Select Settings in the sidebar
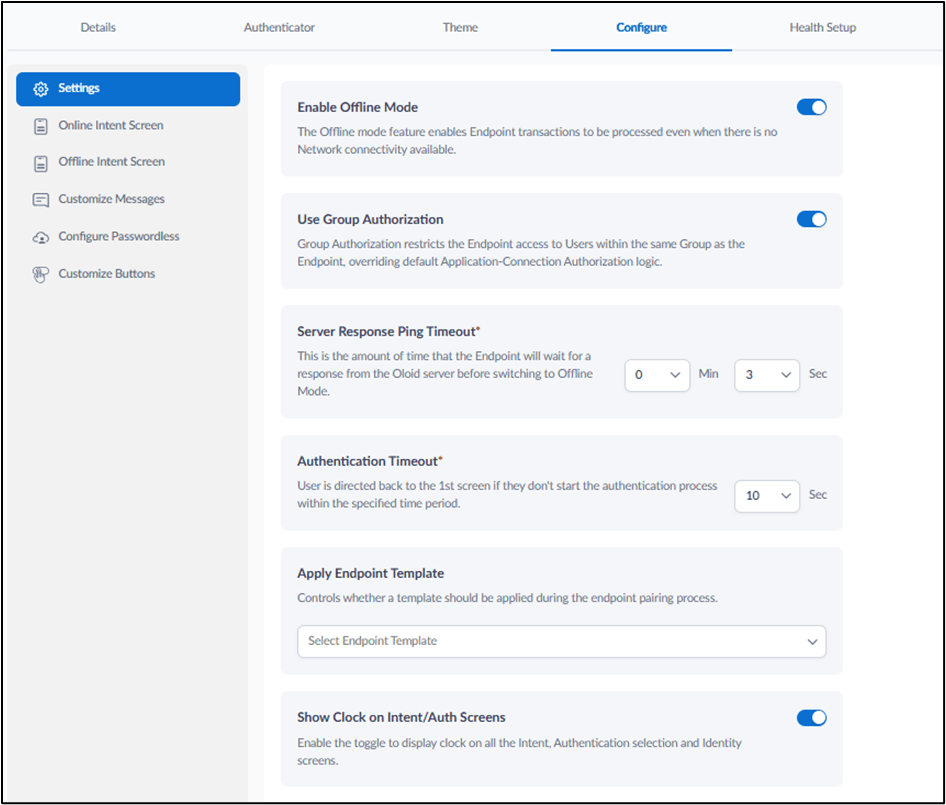This screenshot has height=805, width=946. tap(128, 89)
